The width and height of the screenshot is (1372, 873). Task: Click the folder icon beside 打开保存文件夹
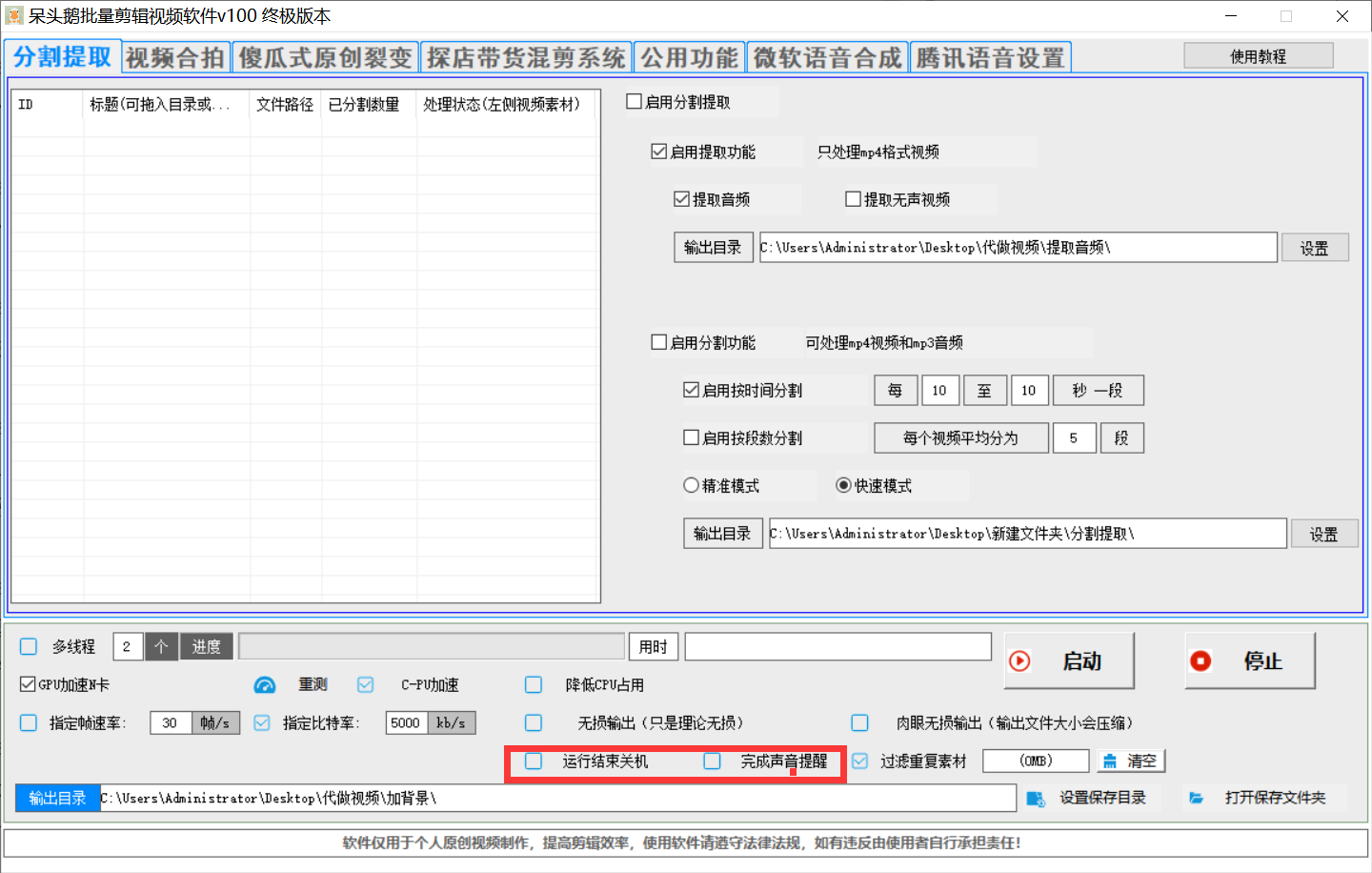click(1197, 798)
